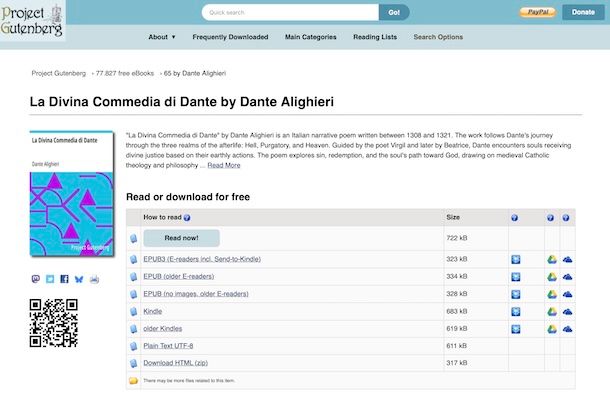Send EPUB (older E-readers) to OneDrive

pos(567,277)
